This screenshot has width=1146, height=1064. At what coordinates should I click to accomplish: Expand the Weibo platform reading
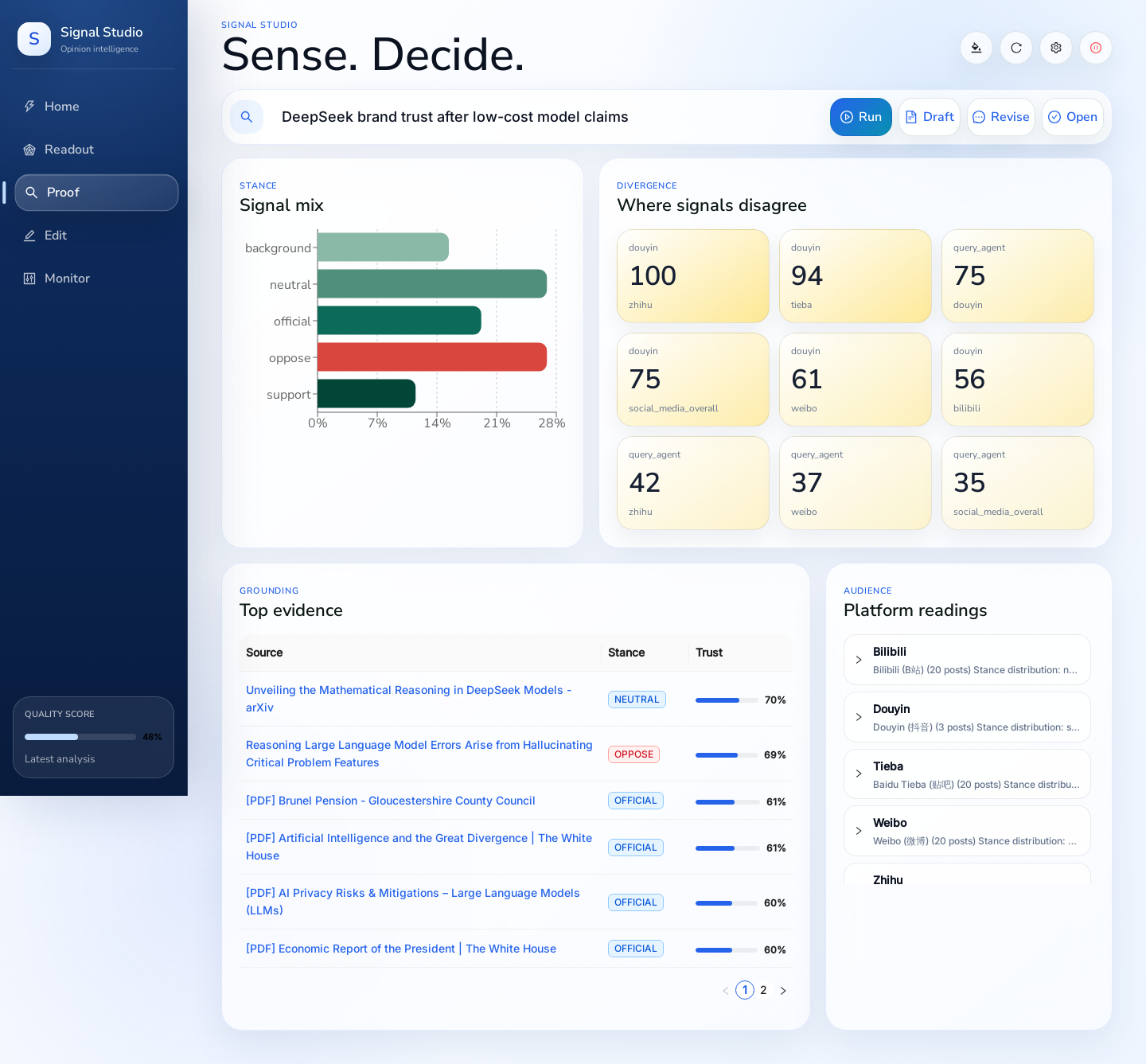pos(967,831)
